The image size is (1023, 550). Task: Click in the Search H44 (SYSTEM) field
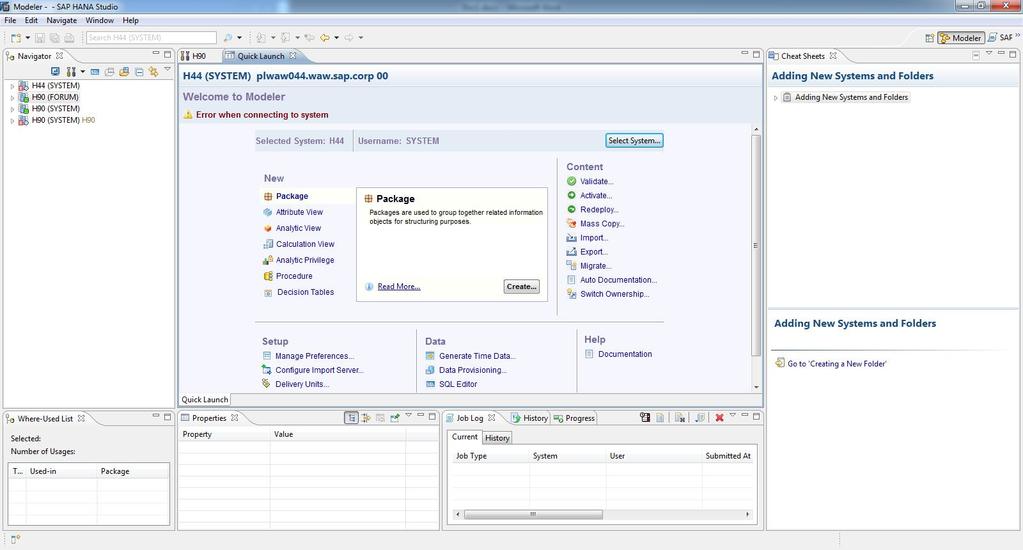click(151, 38)
